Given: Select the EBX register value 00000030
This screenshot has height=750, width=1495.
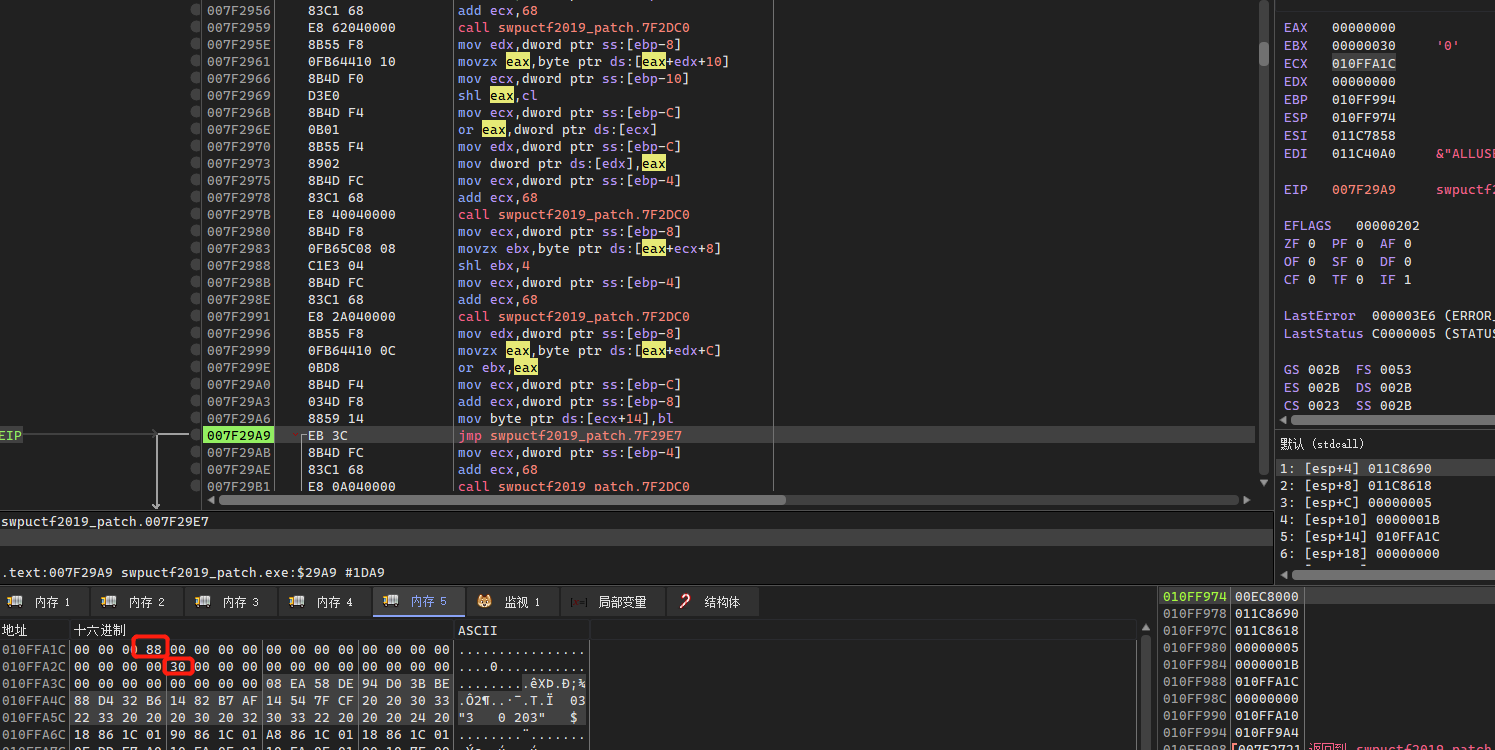Looking at the screenshot, I should [x=1364, y=46].
